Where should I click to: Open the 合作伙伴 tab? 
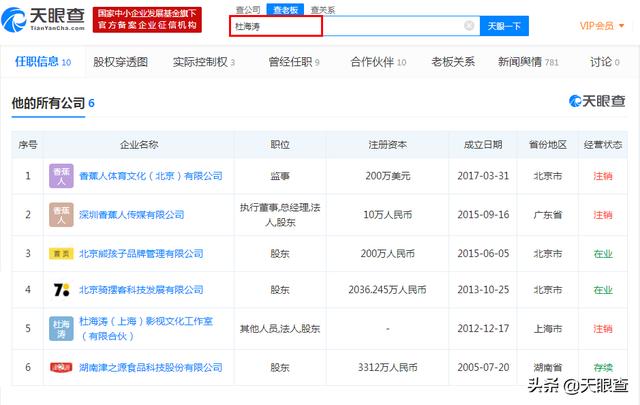pos(378,62)
